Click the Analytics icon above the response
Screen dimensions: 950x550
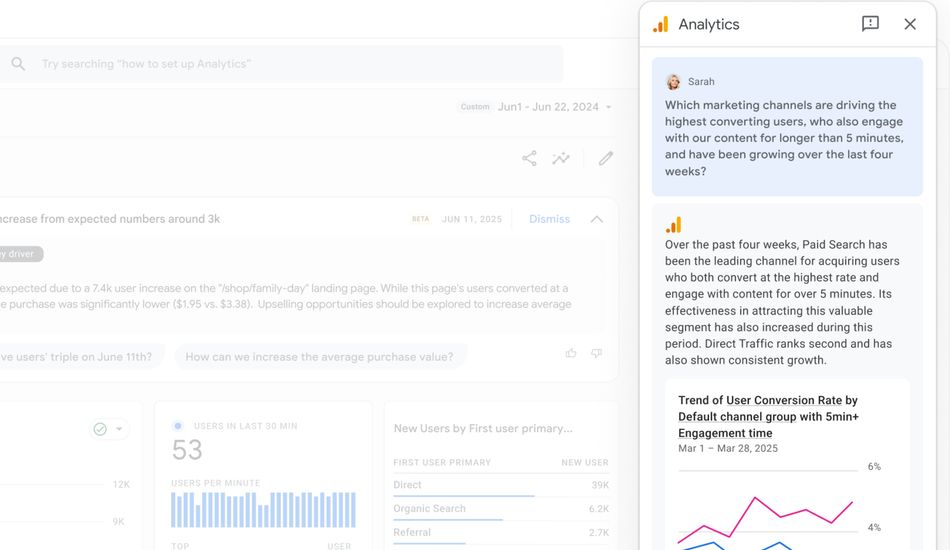tap(673, 225)
